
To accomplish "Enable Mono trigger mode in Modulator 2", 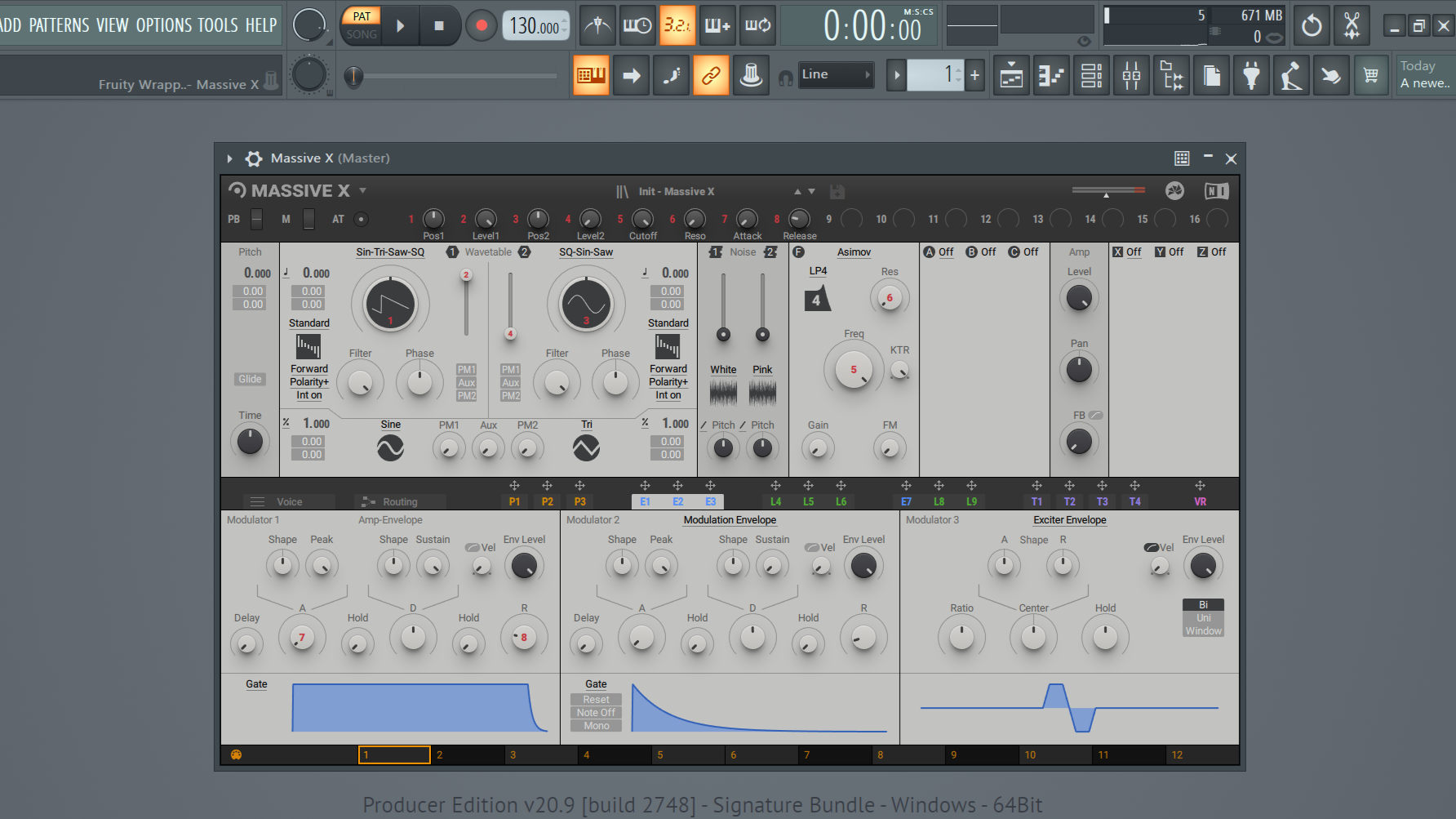I will click(x=596, y=726).
